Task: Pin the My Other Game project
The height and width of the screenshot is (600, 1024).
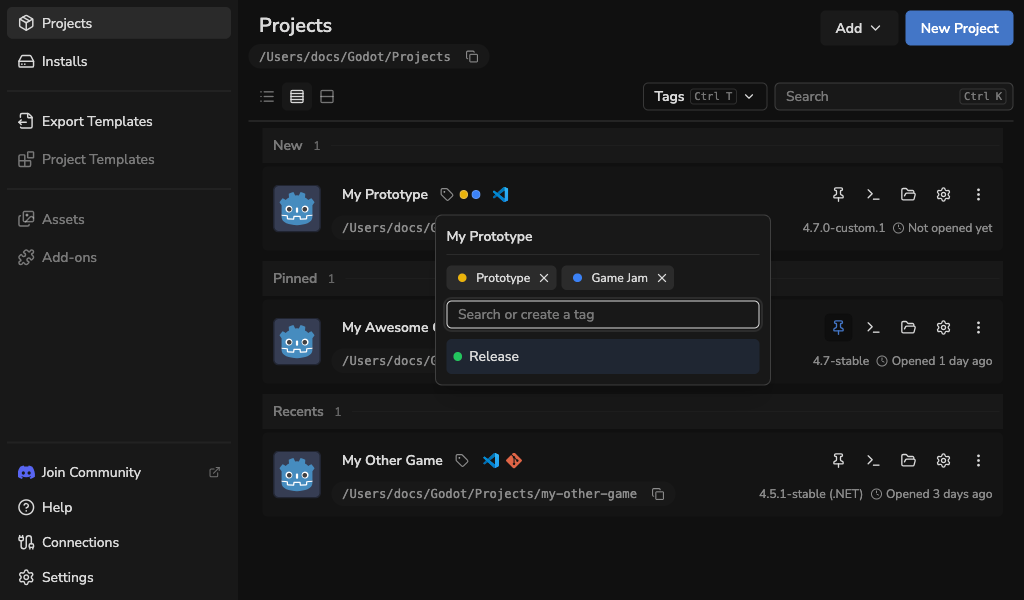Action: (x=839, y=461)
